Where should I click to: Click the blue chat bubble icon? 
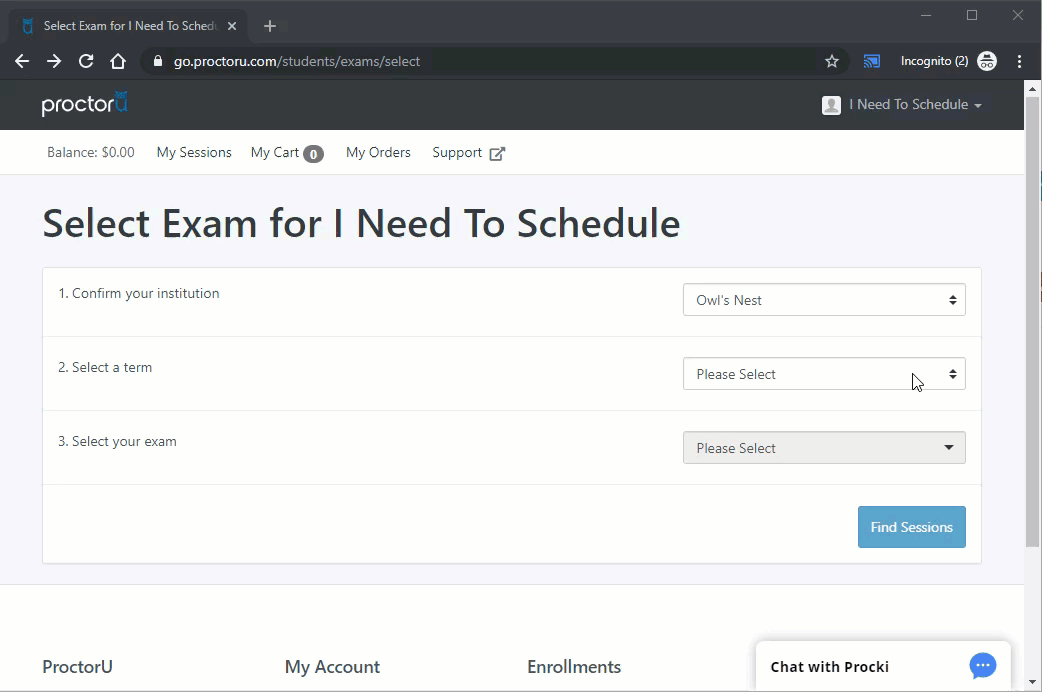pos(982,666)
